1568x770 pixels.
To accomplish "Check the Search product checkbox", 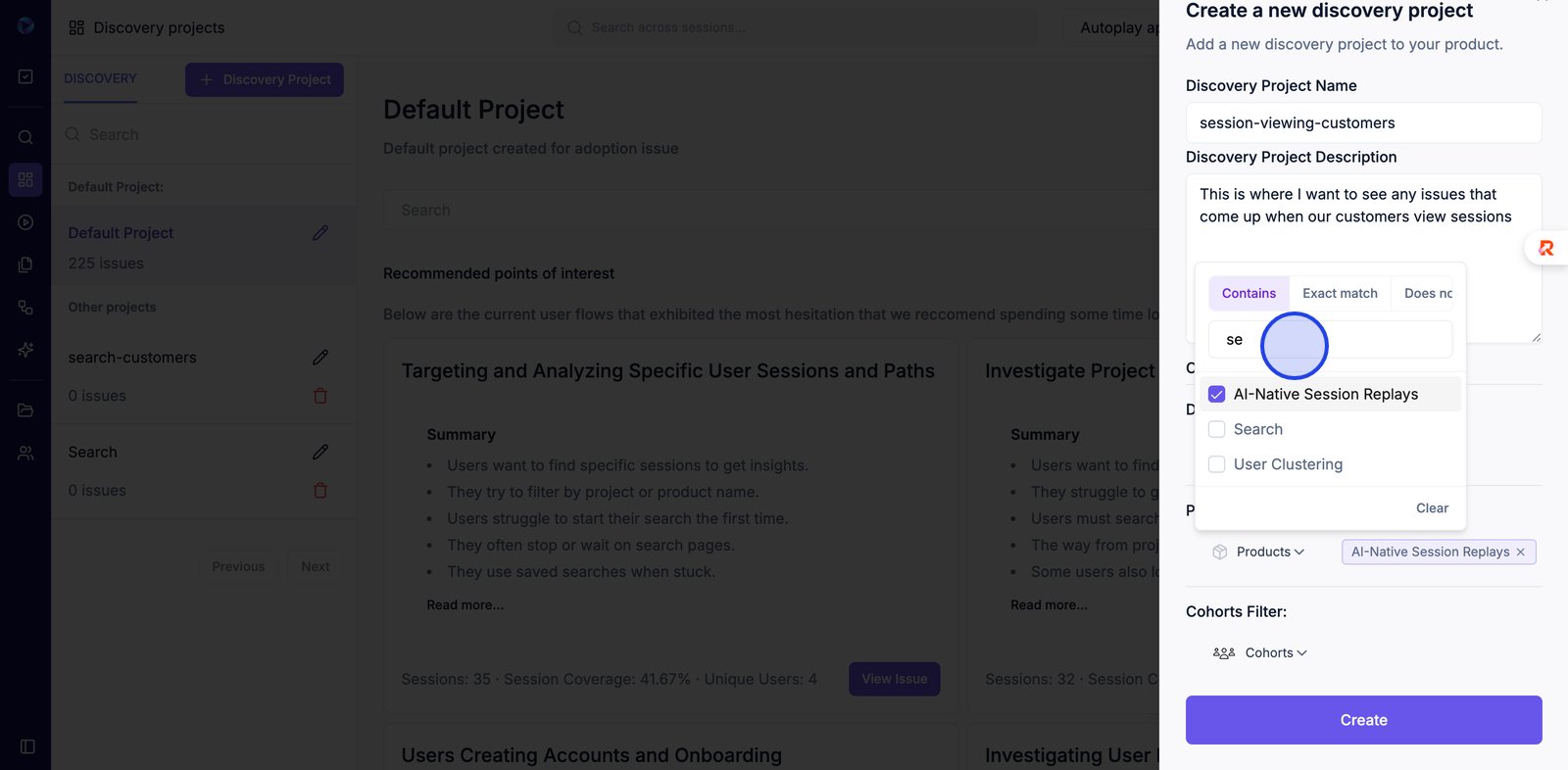I will point(1217,429).
